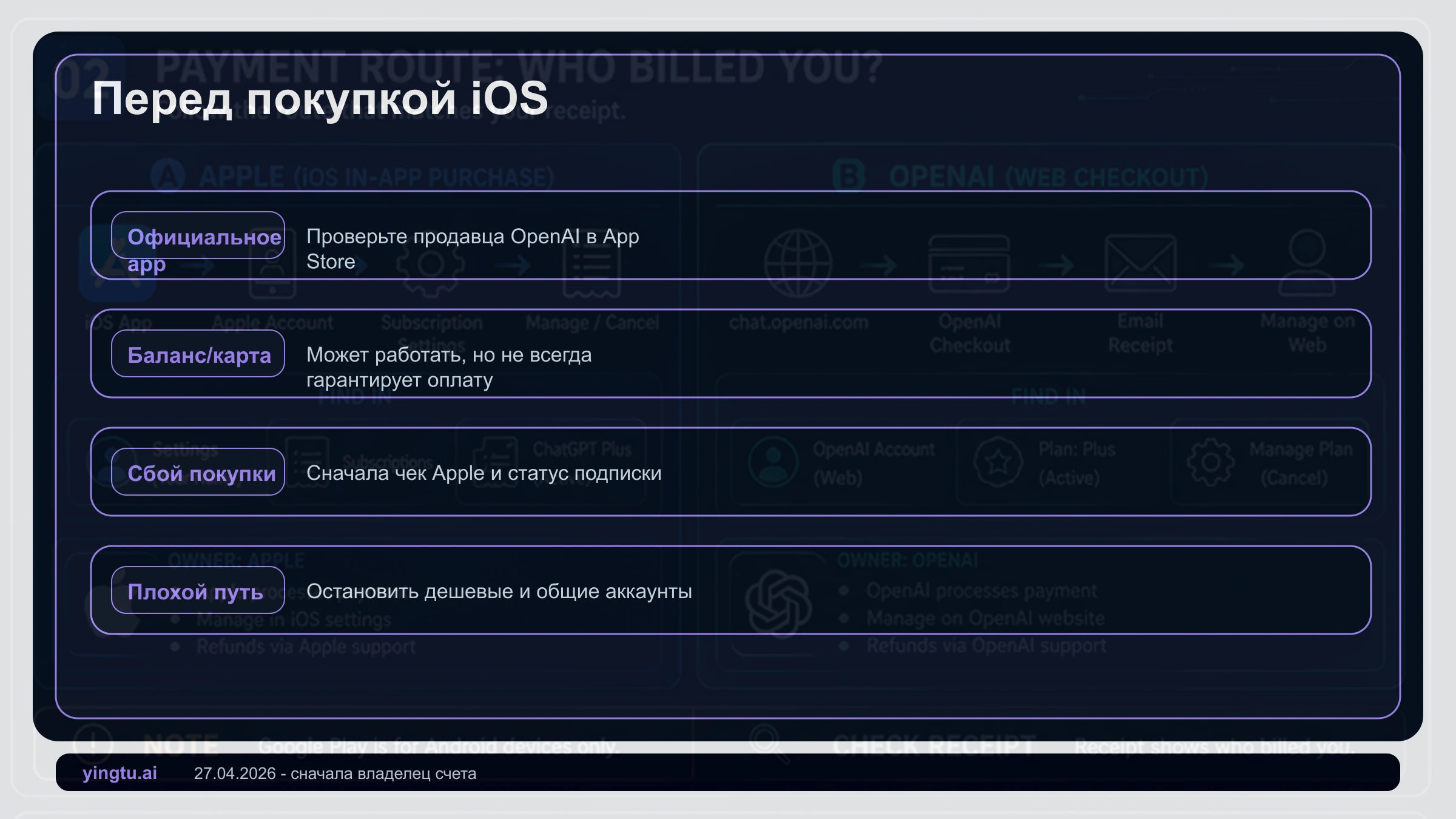1456x819 pixels.
Task: Select the "Плохой путь" label pill
Action: [x=198, y=590]
